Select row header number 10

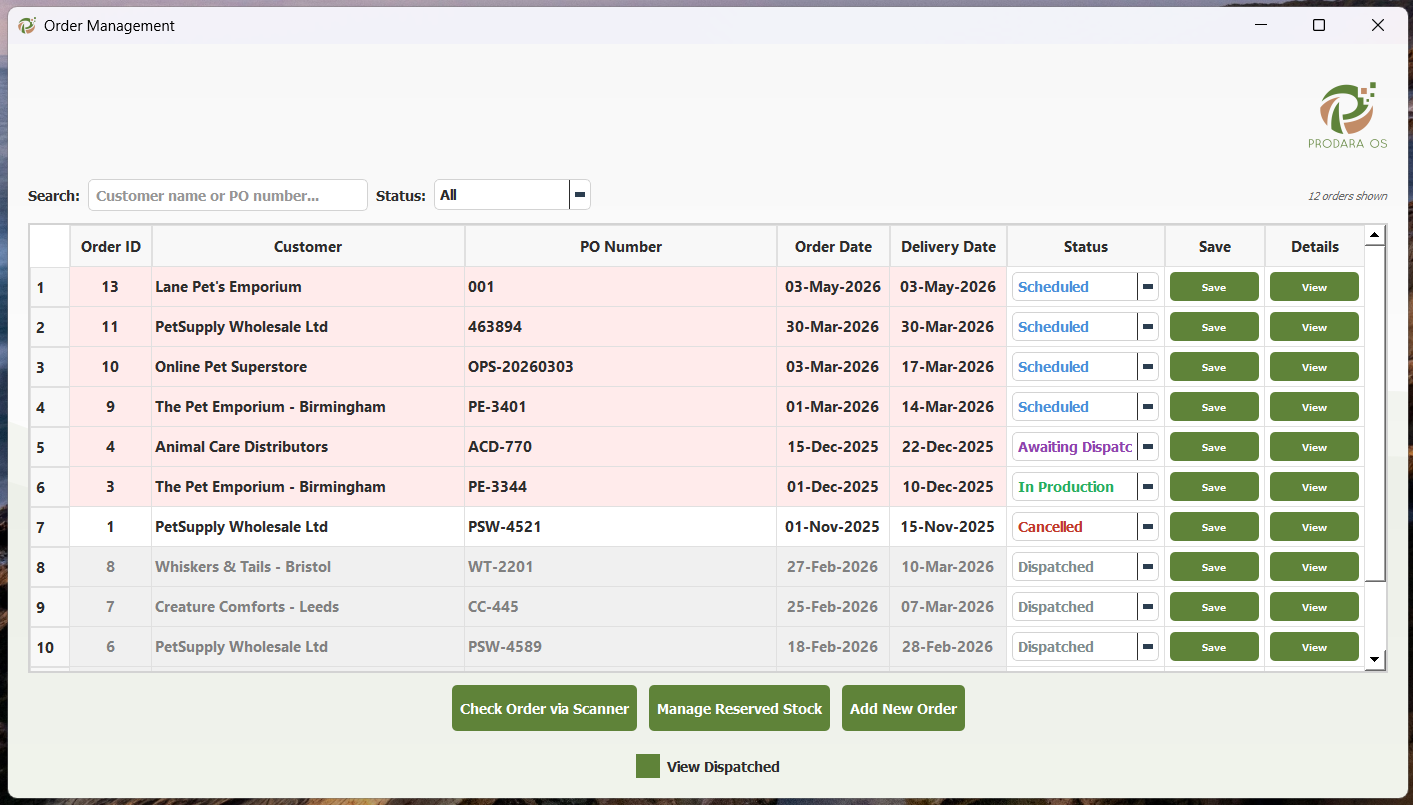(x=50, y=647)
